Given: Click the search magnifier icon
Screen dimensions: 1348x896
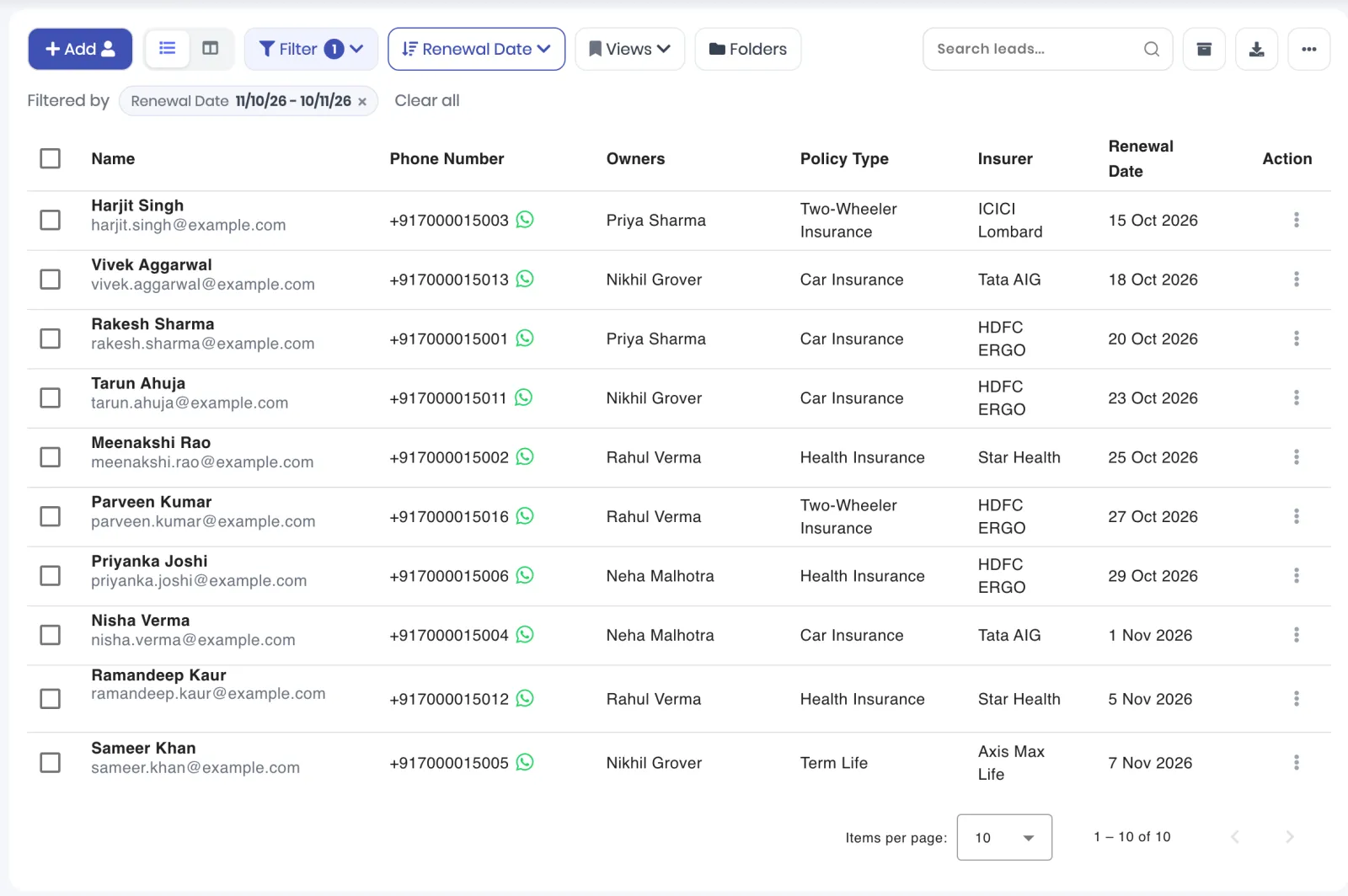Looking at the screenshot, I should click(1152, 49).
